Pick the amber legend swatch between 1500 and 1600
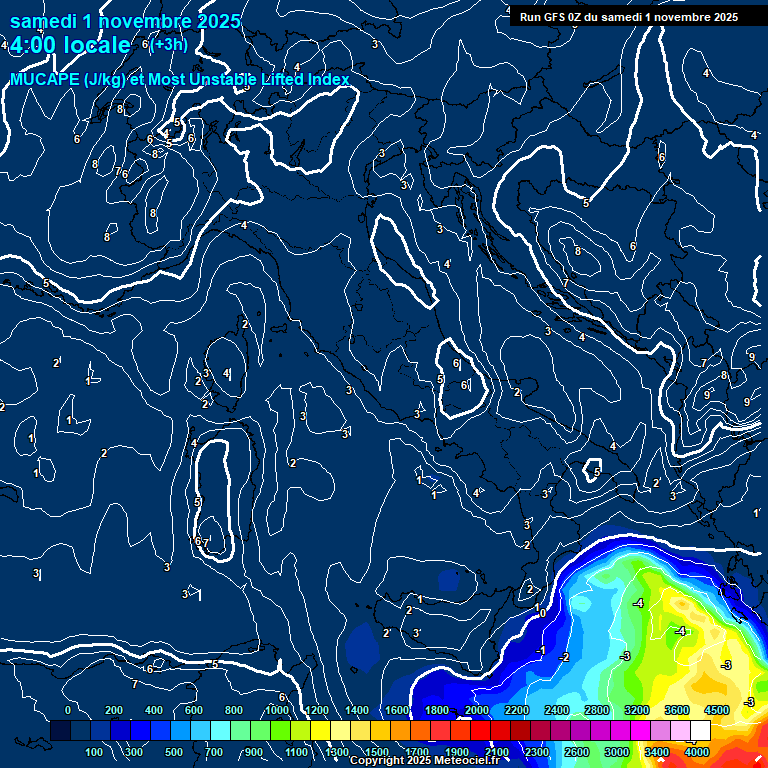768x768 pixels. [380, 730]
